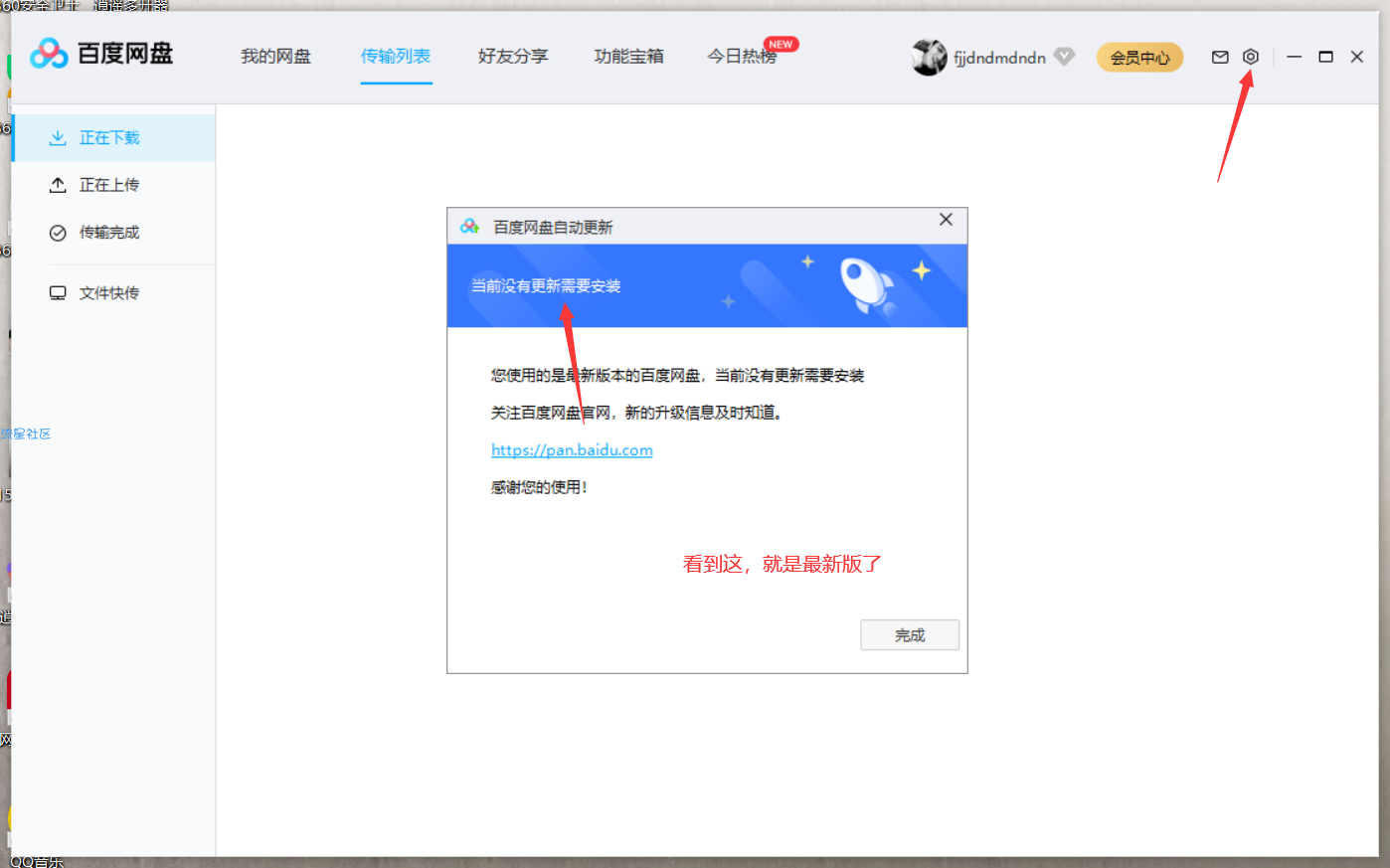Click the transfer complete checkmark icon
The width and height of the screenshot is (1390, 868).
point(58,233)
